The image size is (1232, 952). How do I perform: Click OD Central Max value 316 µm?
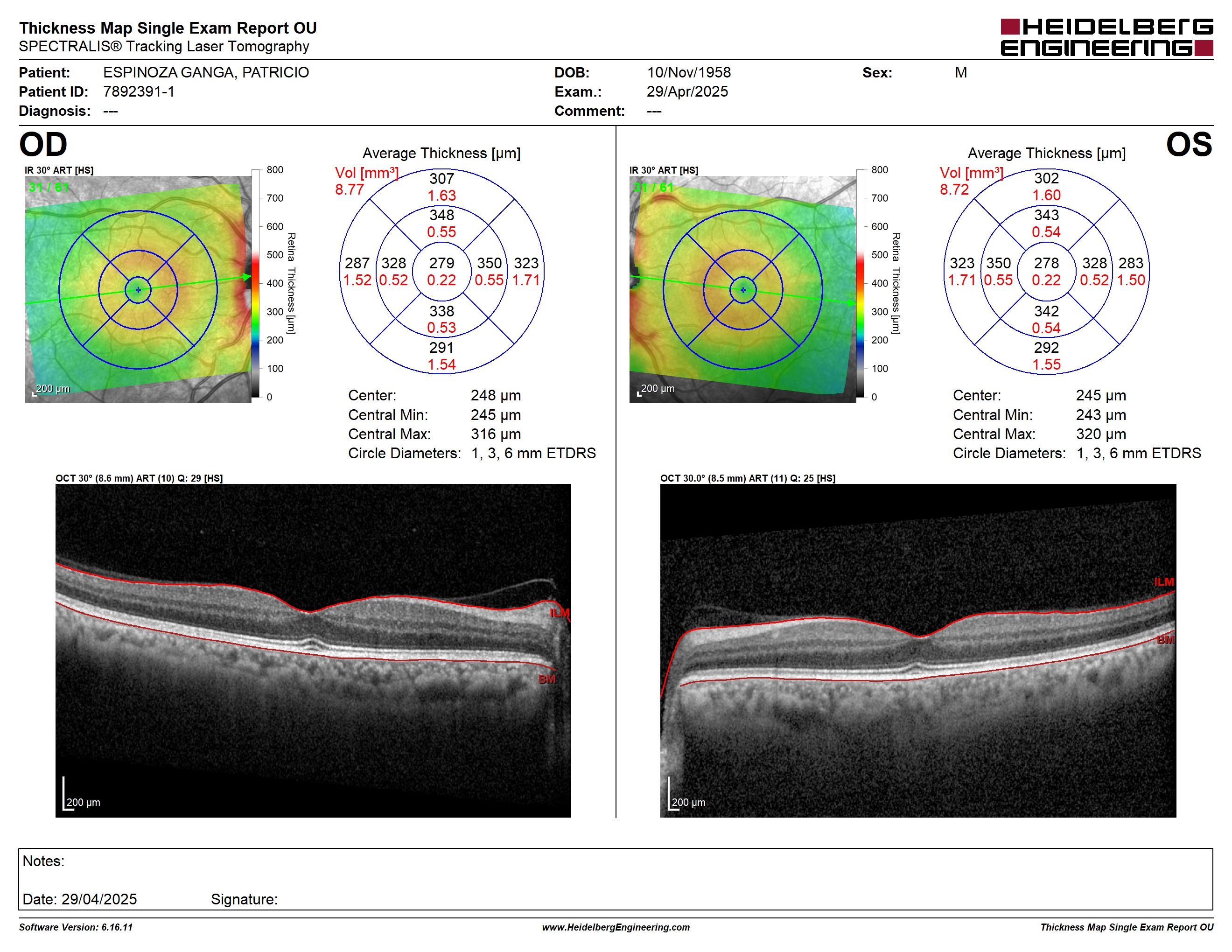tap(496, 434)
